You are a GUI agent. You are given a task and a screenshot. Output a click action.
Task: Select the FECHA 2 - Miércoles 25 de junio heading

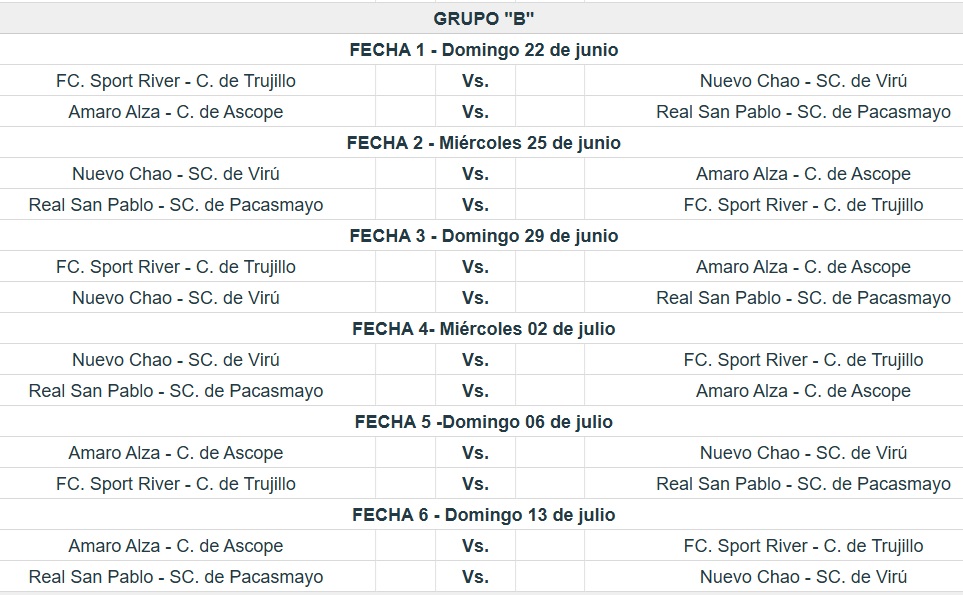coord(483,142)
